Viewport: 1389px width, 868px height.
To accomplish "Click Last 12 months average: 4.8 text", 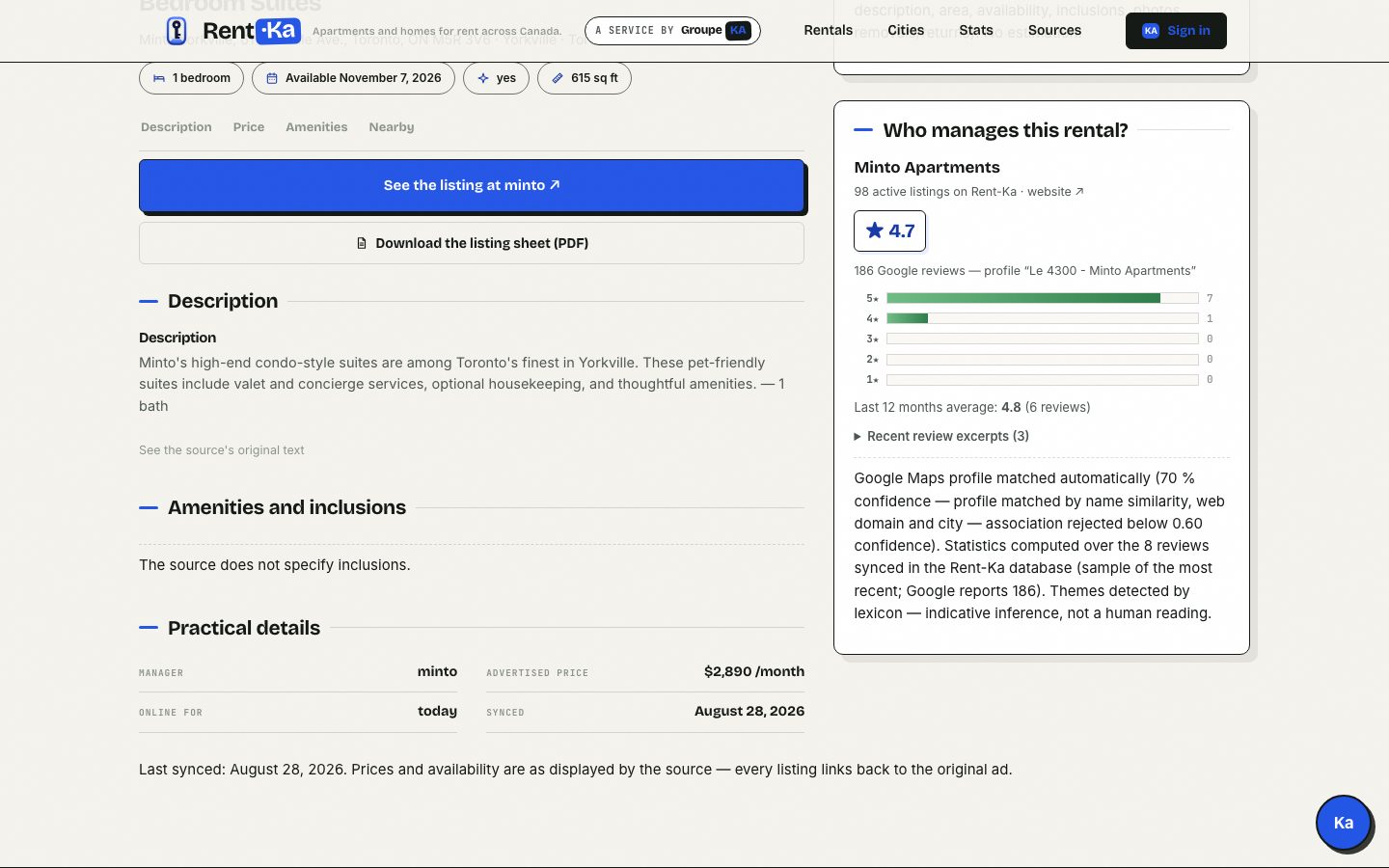I will coord(972,407).
